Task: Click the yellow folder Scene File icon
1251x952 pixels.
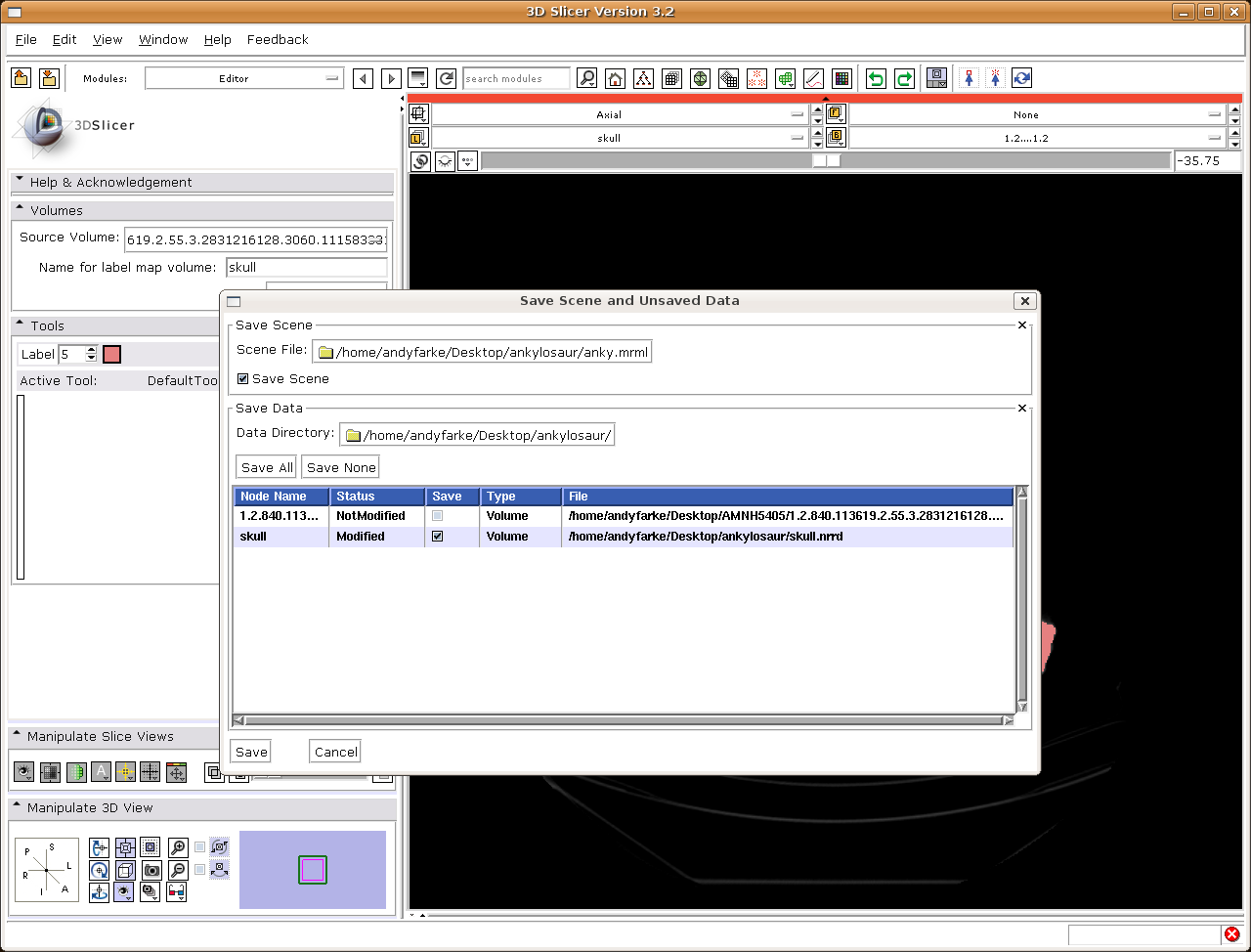Action: click(326, 353)
